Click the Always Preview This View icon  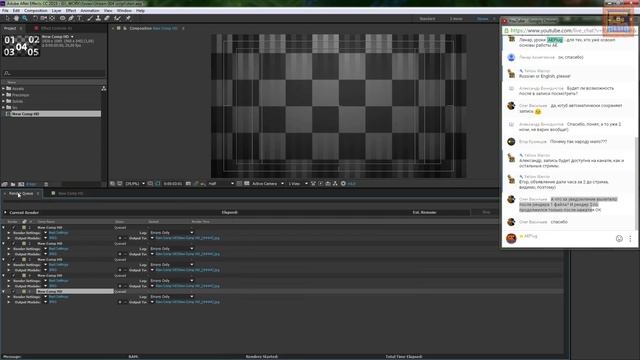point(112,184)
